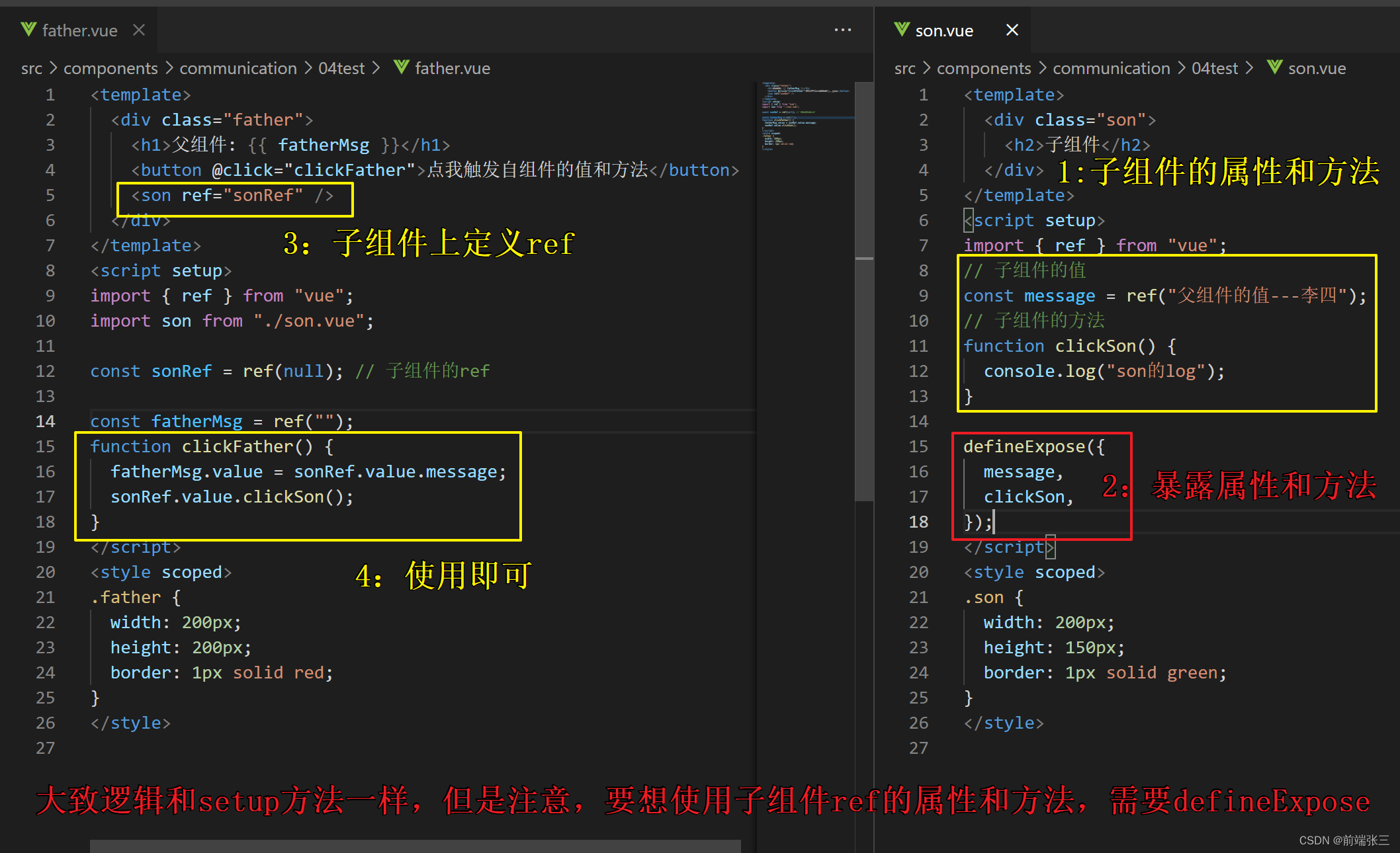Click the vertical scrollbar of father.vue editor
The width and height of the screenshot is (1400, 853).
coord(864,291)
